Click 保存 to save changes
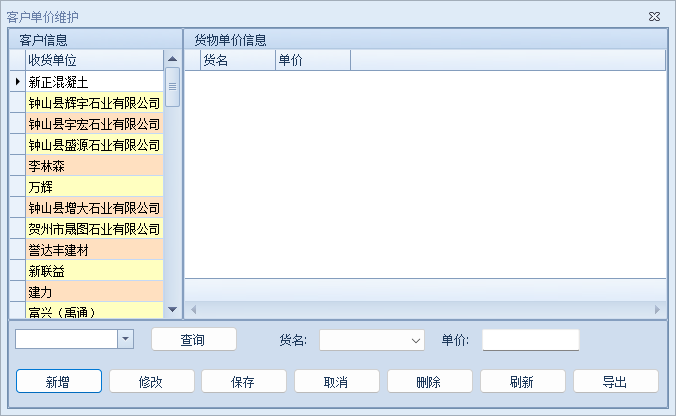Image resolution: width=676 pixels, height=416 pixels. coord(244,382)
